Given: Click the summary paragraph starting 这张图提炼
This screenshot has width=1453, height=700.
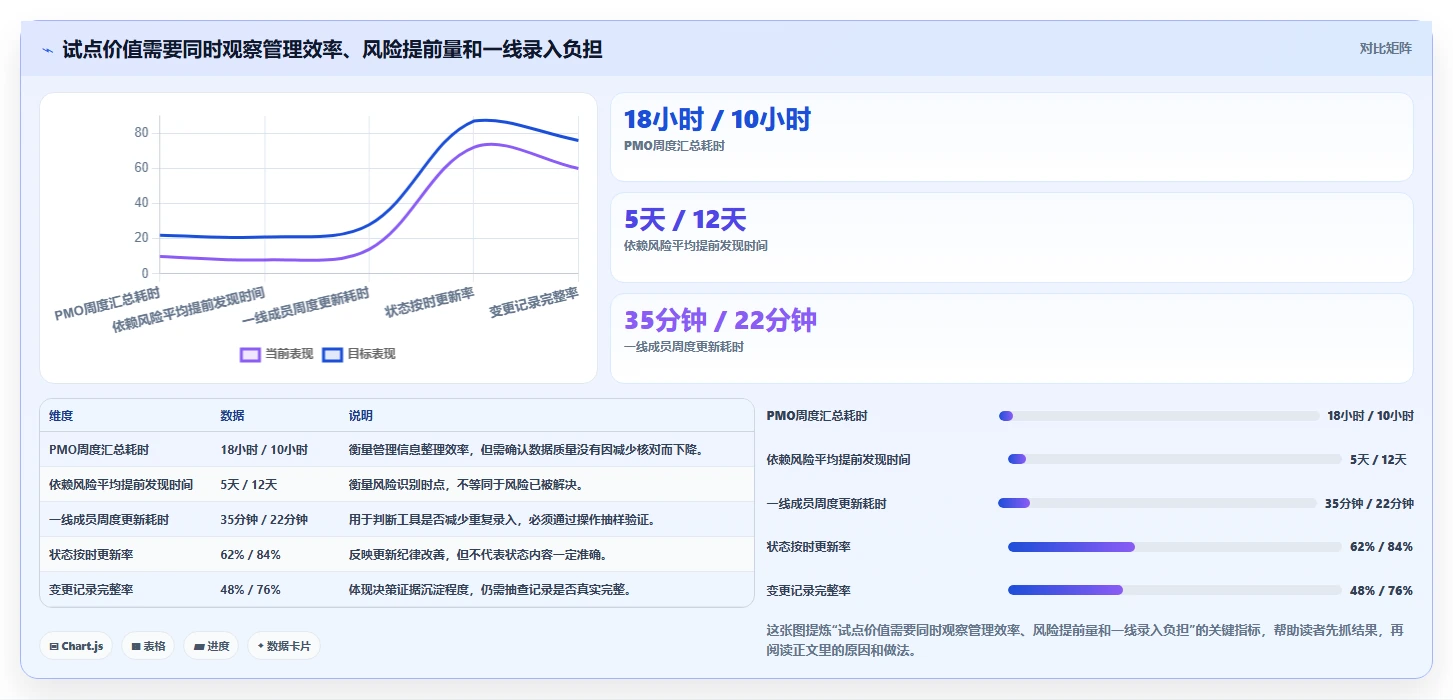Looking at the screenshot, I should (x=1085, y=640).
